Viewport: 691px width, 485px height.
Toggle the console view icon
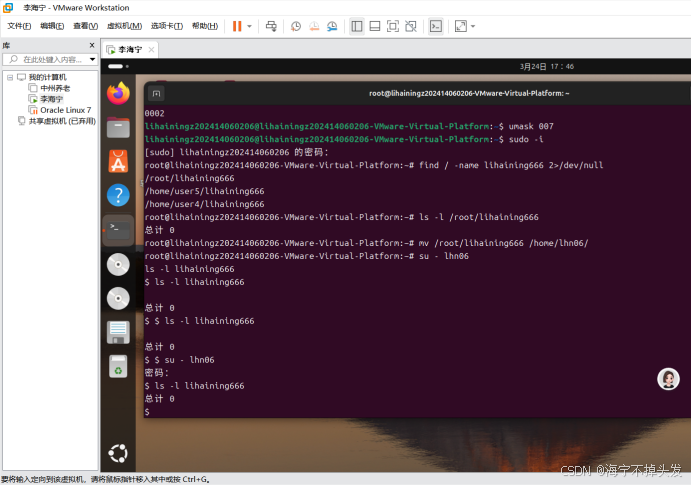436,26
